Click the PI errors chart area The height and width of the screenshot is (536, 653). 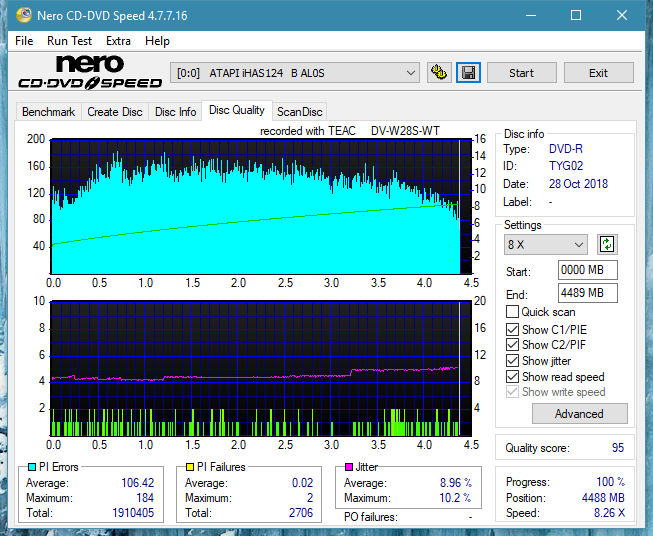pos(261,206)
